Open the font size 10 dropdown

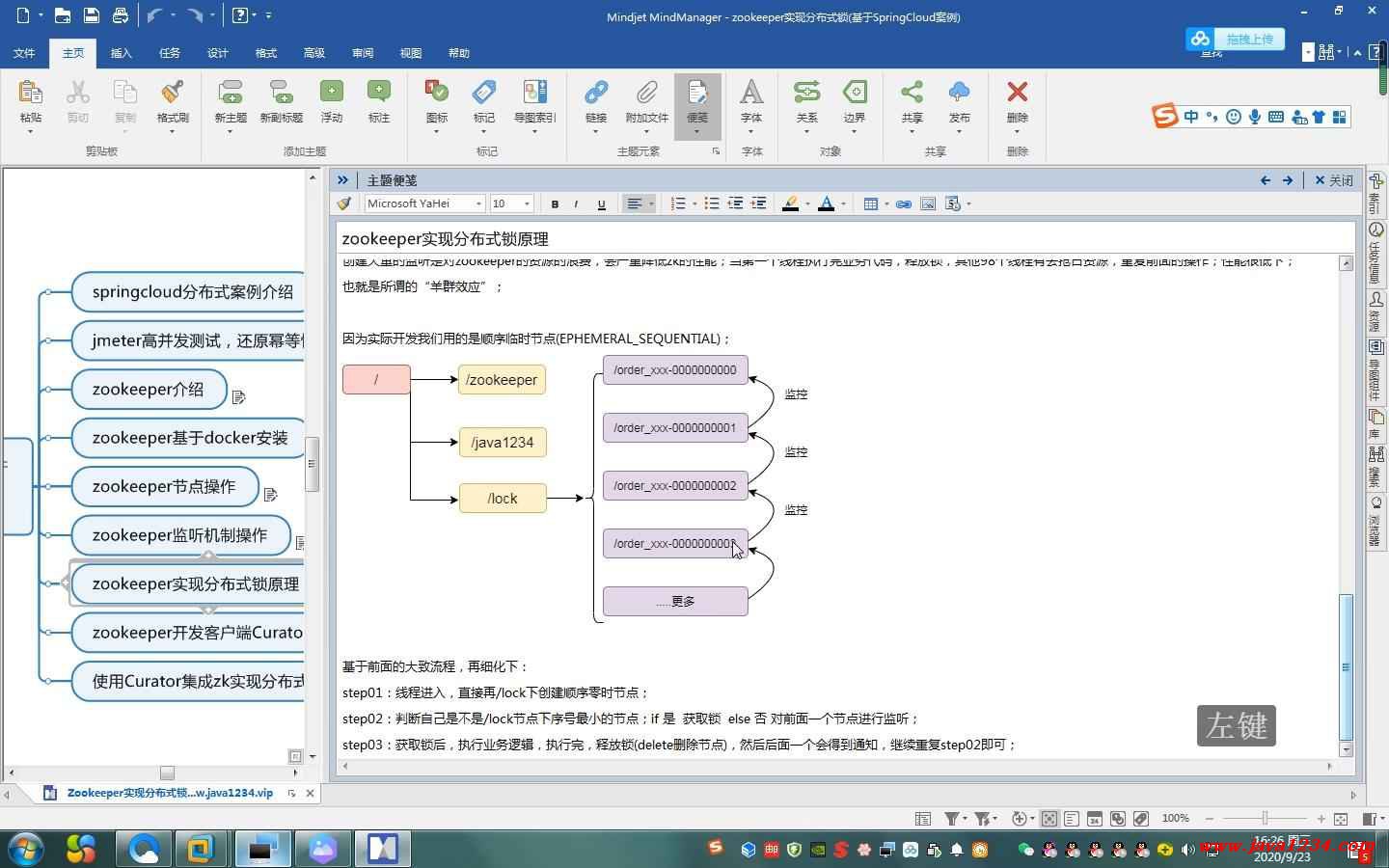coord(527,203)
